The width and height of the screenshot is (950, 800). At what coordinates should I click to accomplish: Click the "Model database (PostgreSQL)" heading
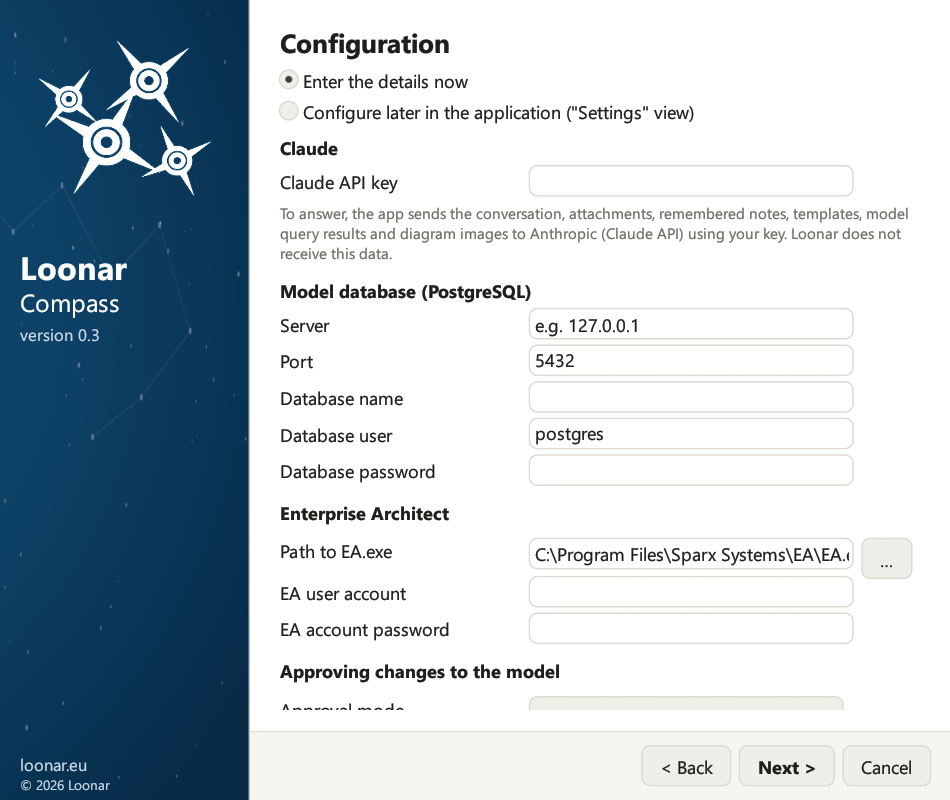click(x=405, y=292)
